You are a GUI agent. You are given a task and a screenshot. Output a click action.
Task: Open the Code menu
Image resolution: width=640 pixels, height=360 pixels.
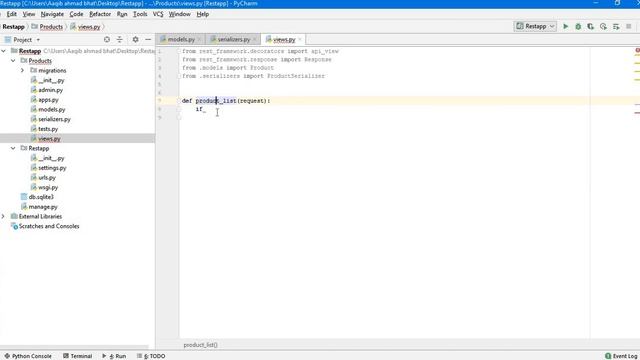point(76,14)
